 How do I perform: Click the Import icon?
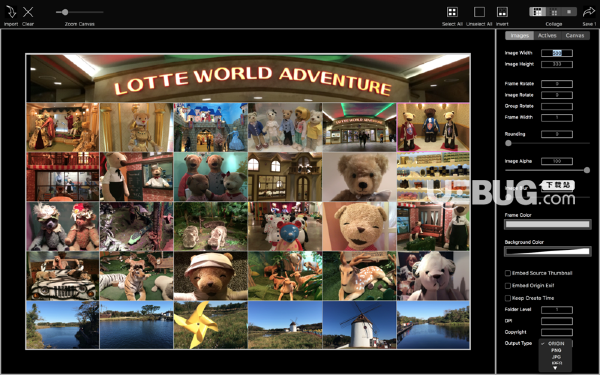tap(11, 12)
